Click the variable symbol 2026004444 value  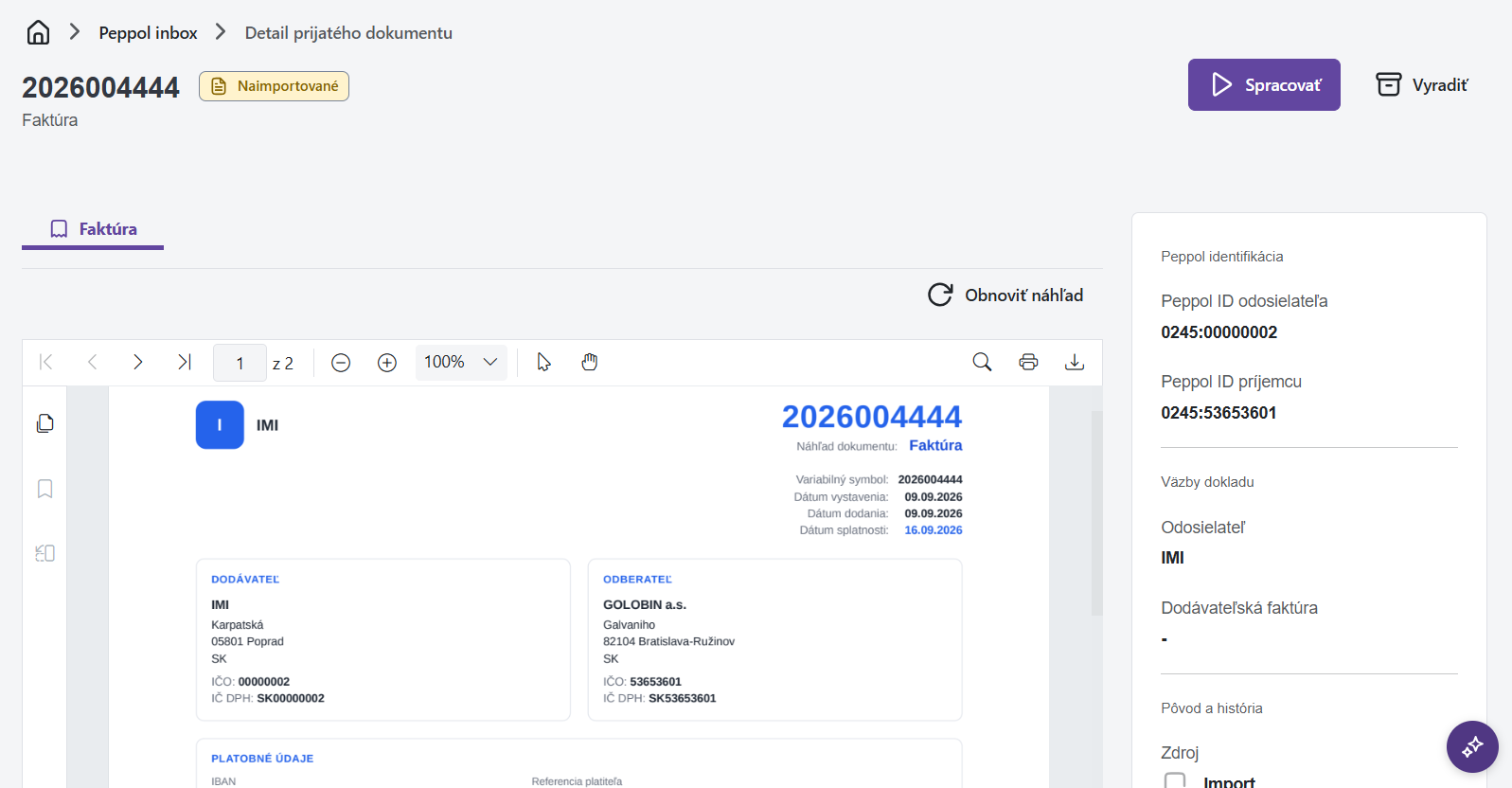[x=930, y=480]
